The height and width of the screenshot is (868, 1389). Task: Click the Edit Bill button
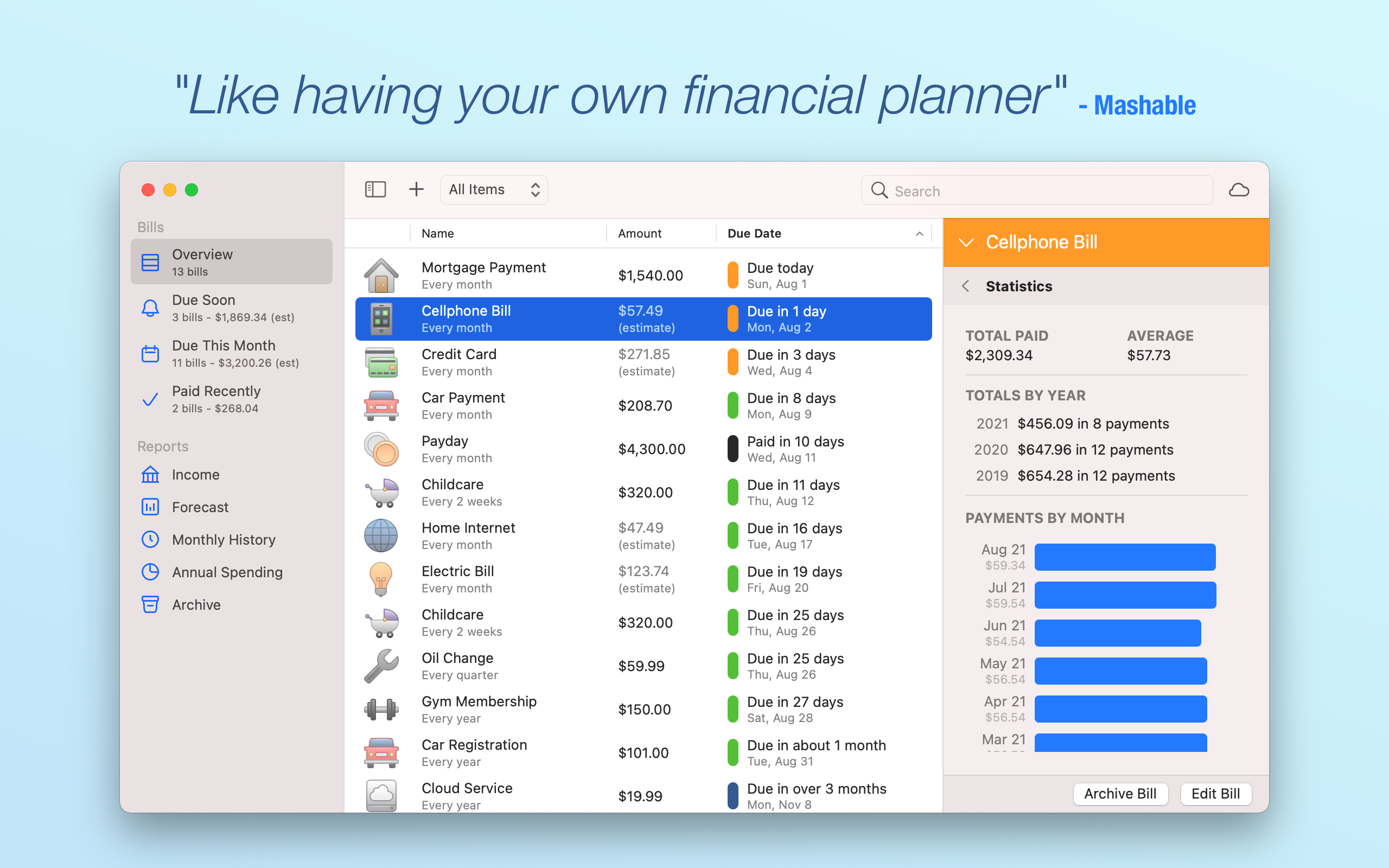pyautogui.click(x=1215, y=793)
